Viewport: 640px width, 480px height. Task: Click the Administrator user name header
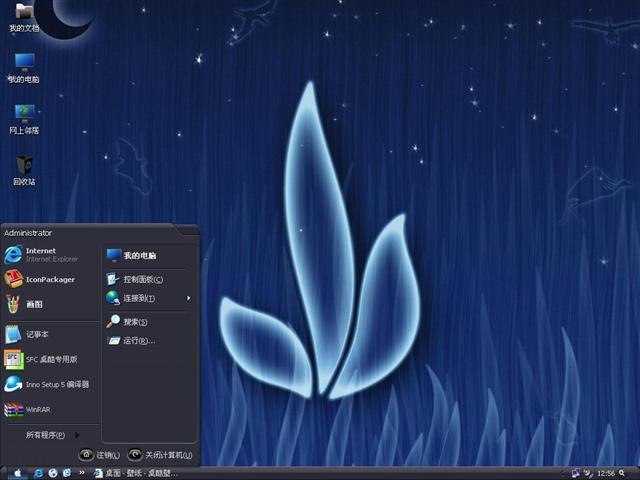point(28,233)
